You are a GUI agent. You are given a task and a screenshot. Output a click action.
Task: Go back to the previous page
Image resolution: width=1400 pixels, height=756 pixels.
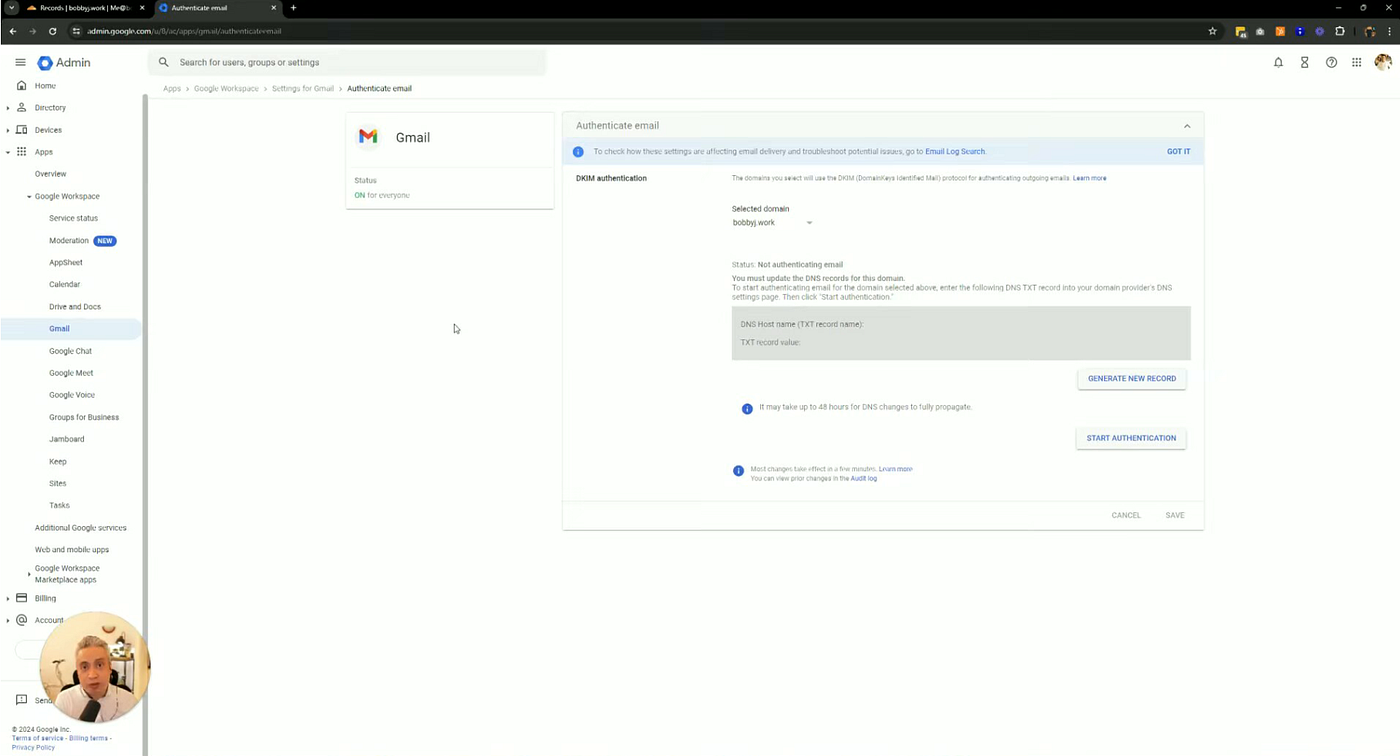click(x=13, y=31)
